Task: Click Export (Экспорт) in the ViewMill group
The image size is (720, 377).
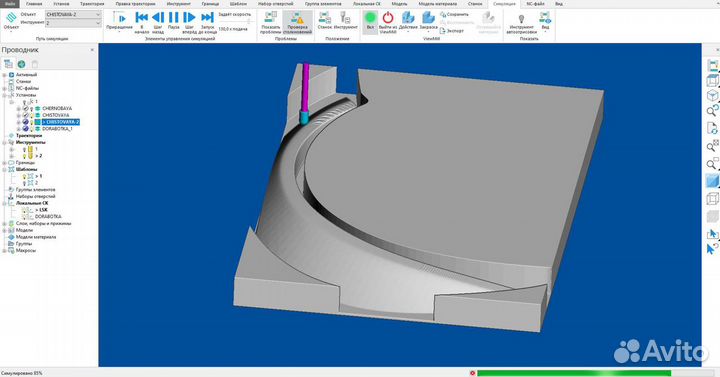Action: click(x=452, y=31)
